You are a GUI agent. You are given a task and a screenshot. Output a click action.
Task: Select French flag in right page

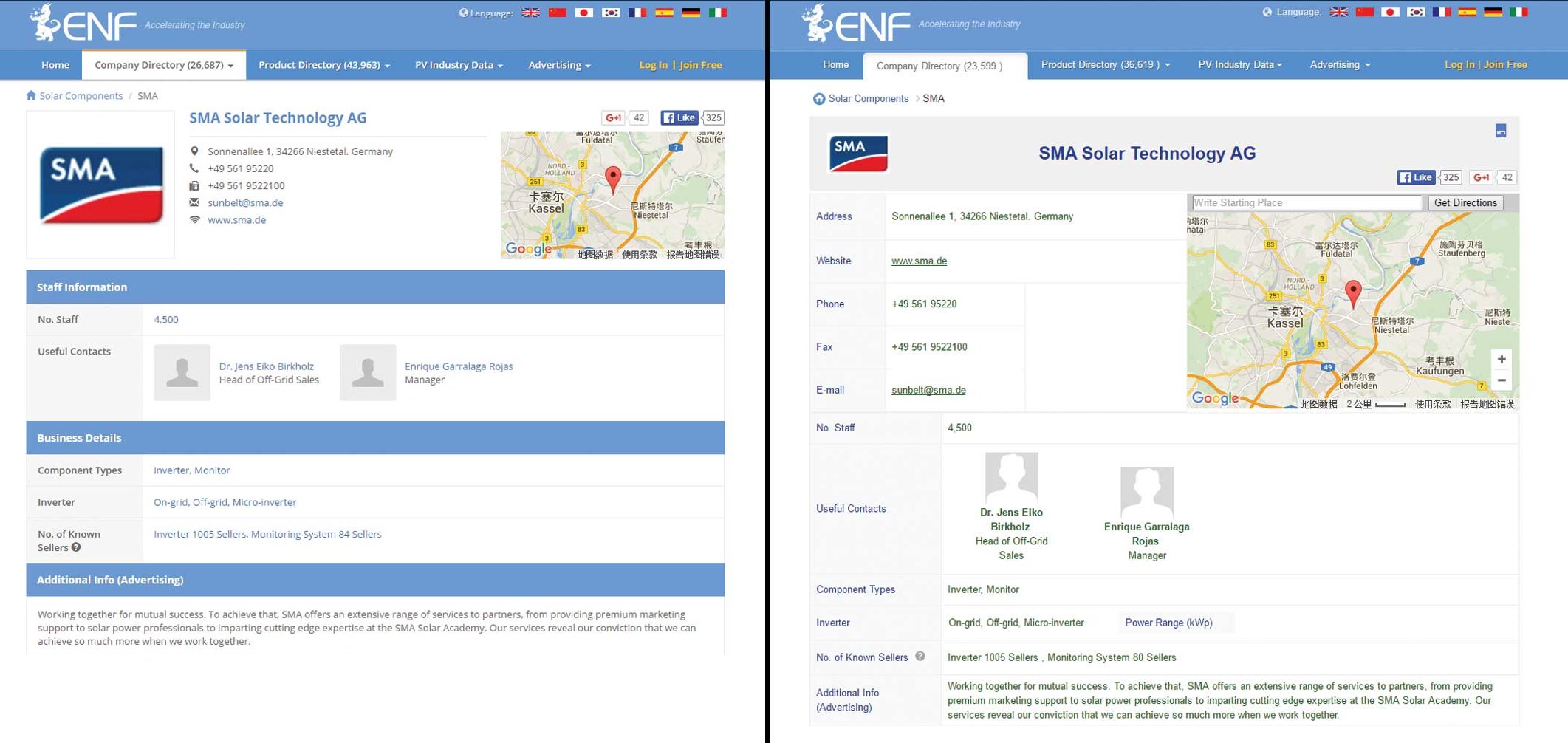1441,12
